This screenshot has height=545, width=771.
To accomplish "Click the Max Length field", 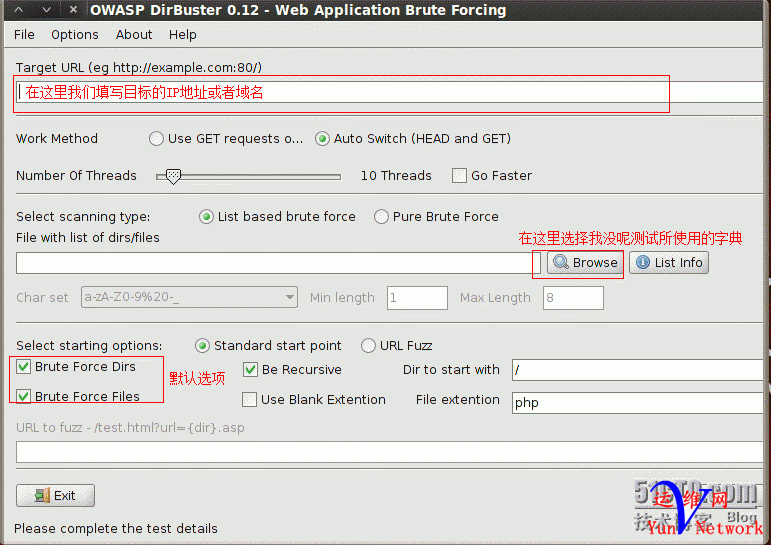I will pos(573,298).
